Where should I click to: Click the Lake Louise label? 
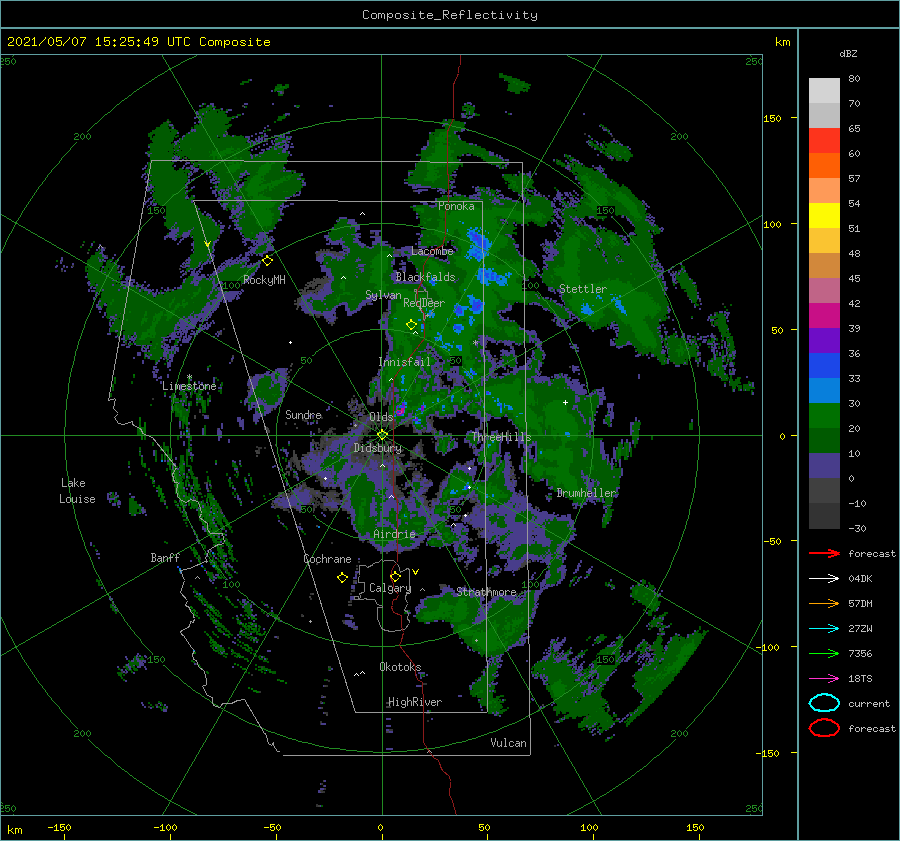tap(77, 491)
